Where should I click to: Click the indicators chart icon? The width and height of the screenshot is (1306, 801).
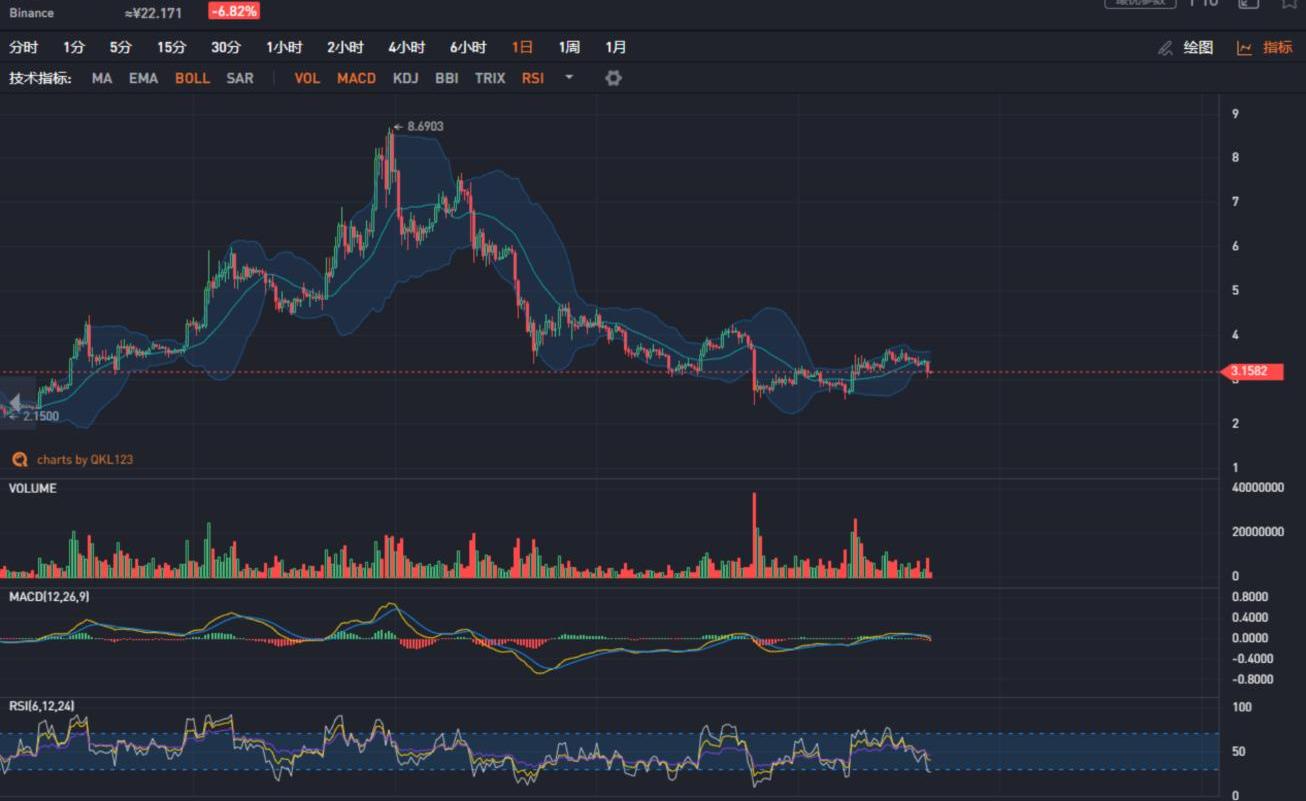(1245, 48)
